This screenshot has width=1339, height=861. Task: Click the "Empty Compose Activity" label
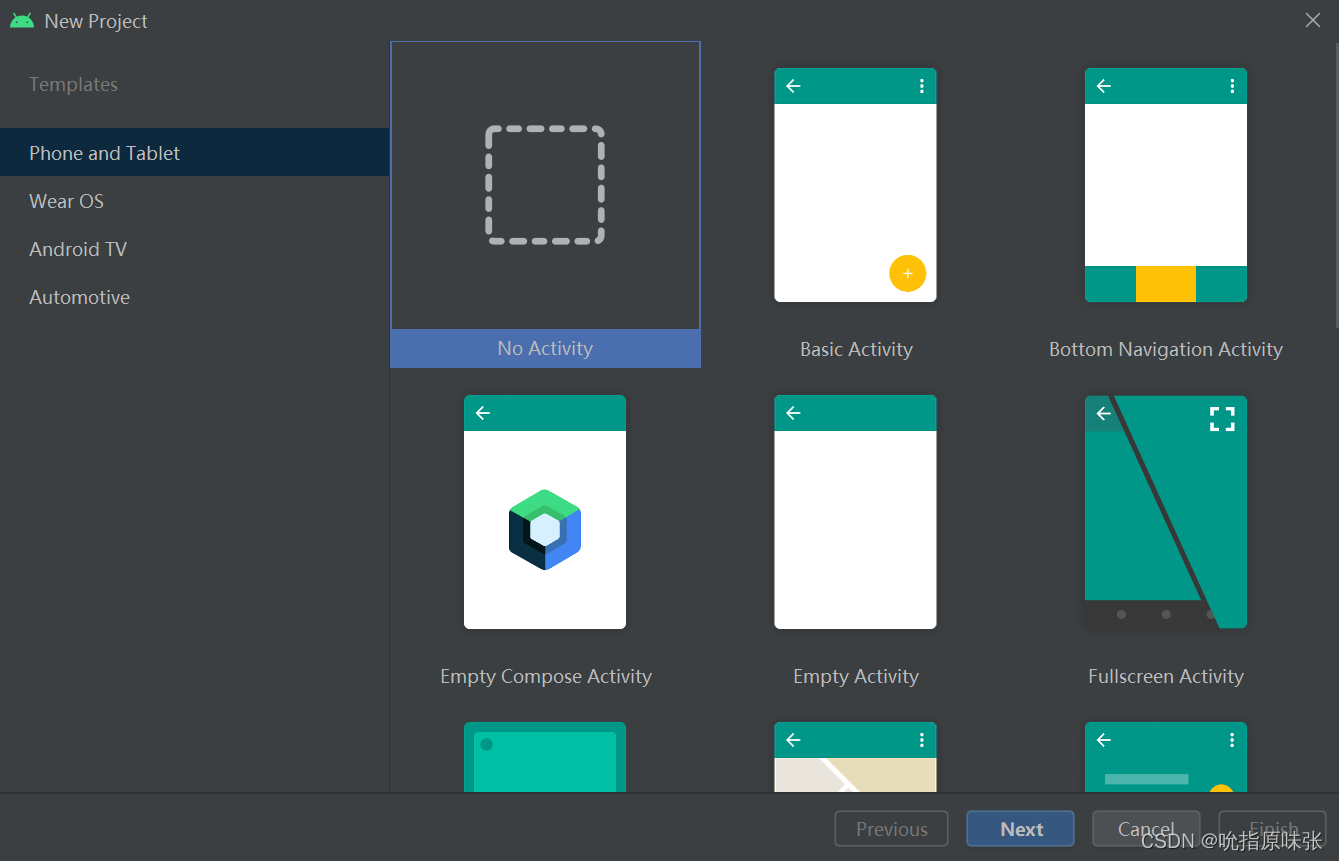click(x=546, y=676)
